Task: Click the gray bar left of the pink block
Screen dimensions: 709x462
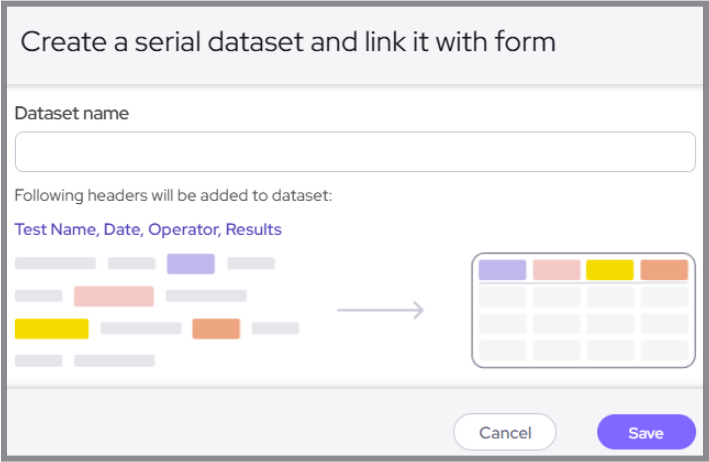Action: click(39, 296)
